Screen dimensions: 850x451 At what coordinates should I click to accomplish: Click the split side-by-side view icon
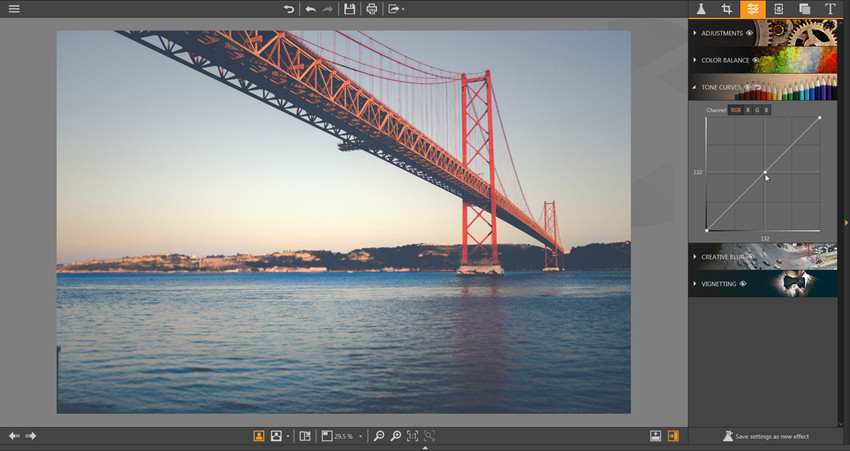(x=305, y=436)
